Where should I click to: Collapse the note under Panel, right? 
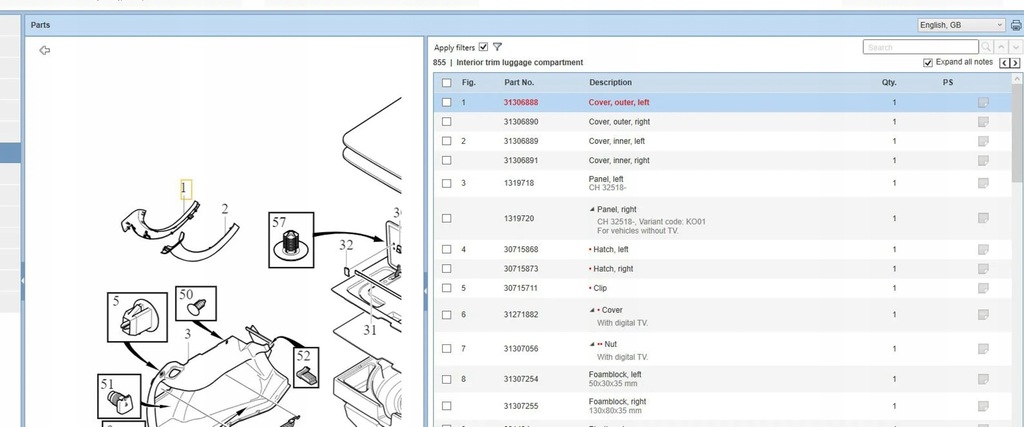[x=592, y=209]
